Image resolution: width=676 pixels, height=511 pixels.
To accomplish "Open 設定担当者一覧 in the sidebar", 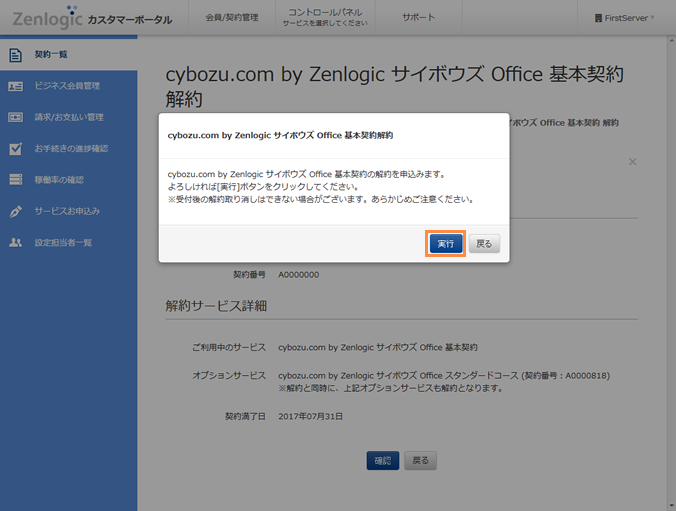I will click(69, 243).
